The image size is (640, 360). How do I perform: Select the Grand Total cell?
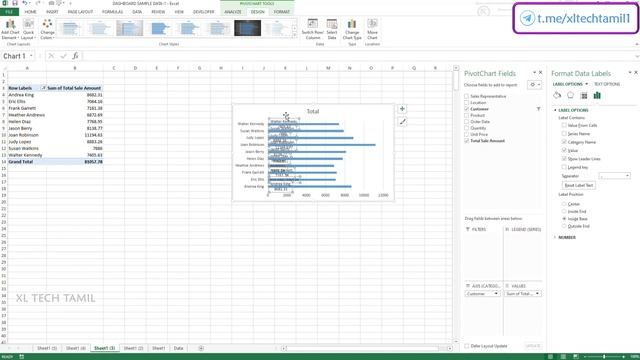27,162
